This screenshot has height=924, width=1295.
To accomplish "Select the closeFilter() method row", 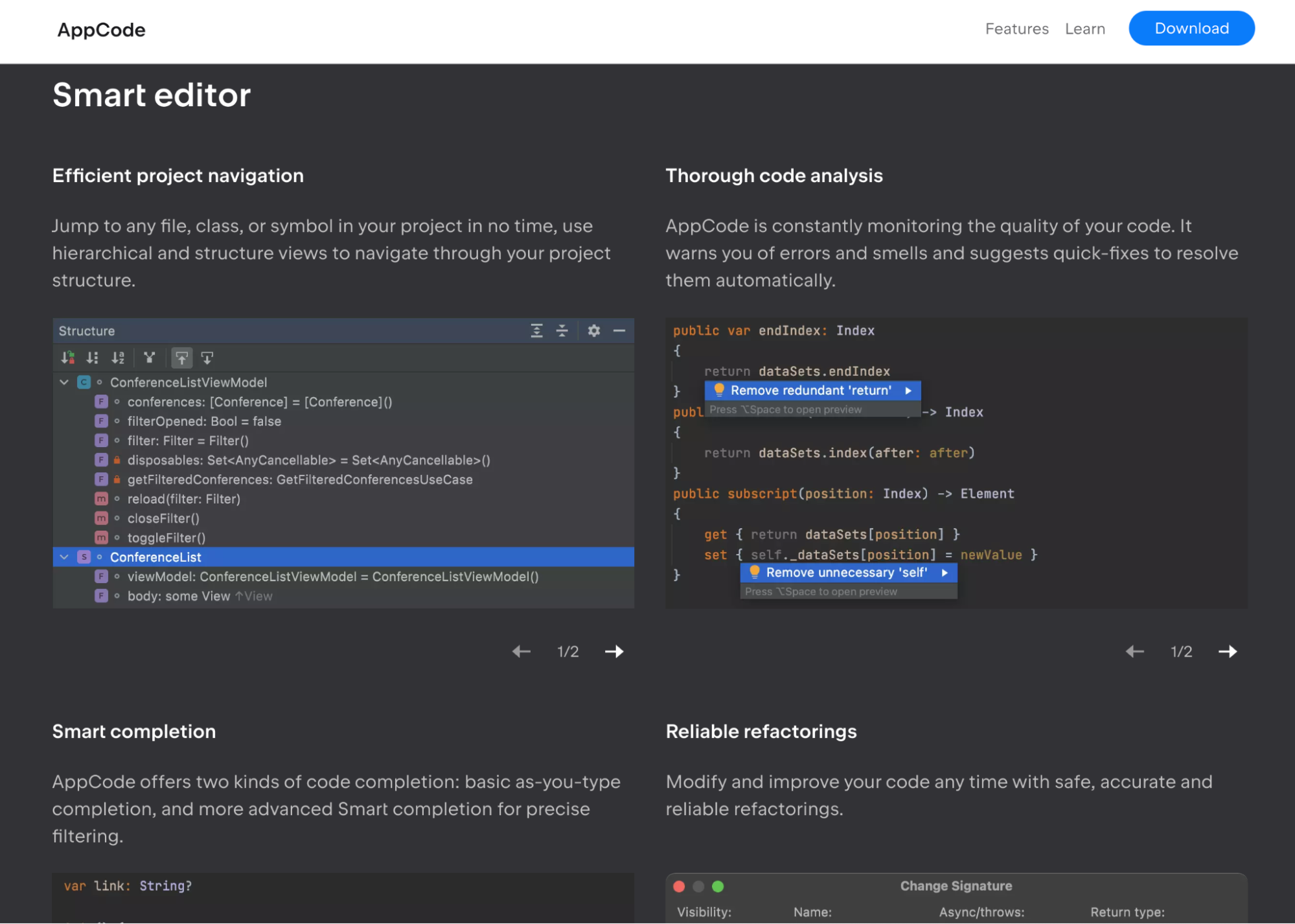I will pos(343,518).
